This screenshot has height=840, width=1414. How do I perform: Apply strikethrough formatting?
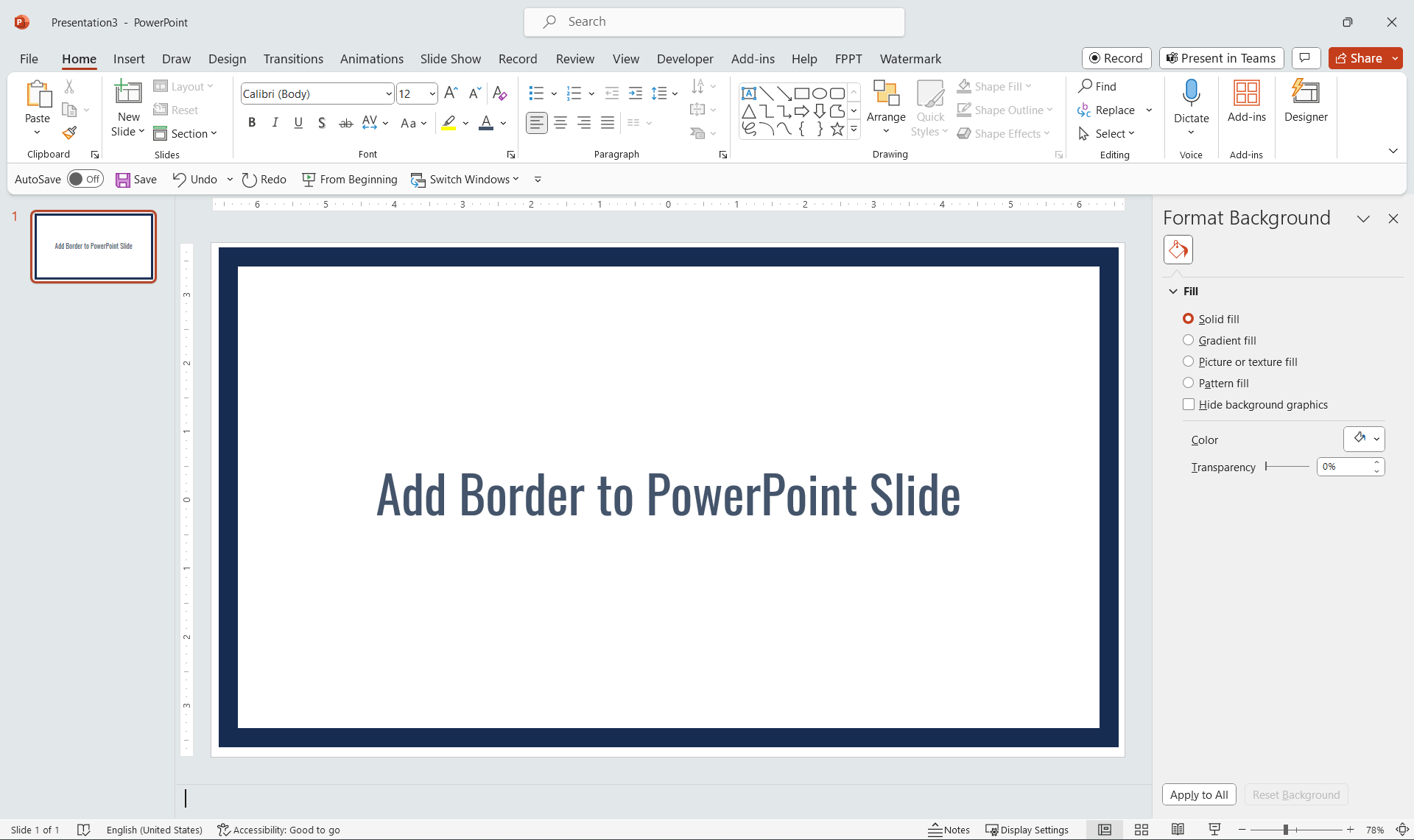click(x=345, y=122)
